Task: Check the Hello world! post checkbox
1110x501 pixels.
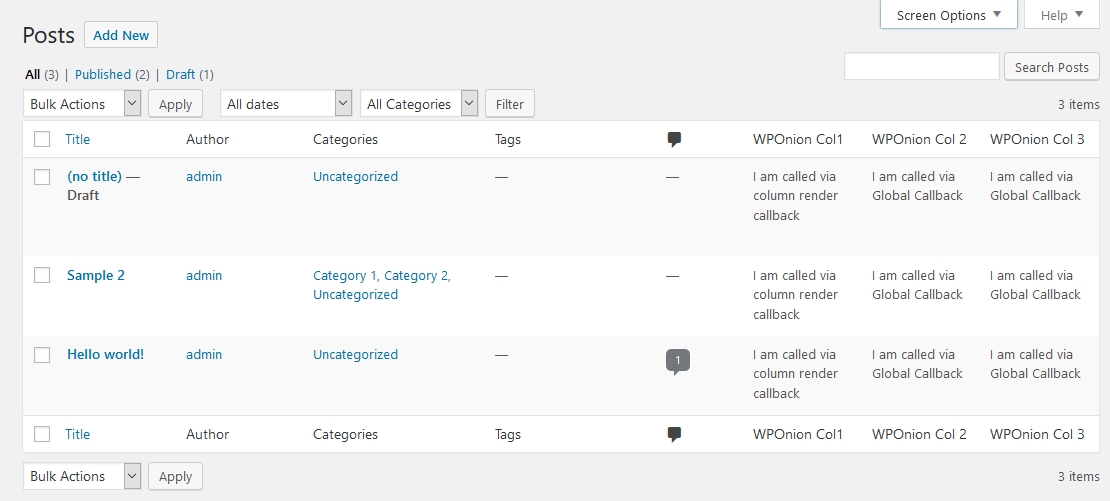Action: [42, 355]
